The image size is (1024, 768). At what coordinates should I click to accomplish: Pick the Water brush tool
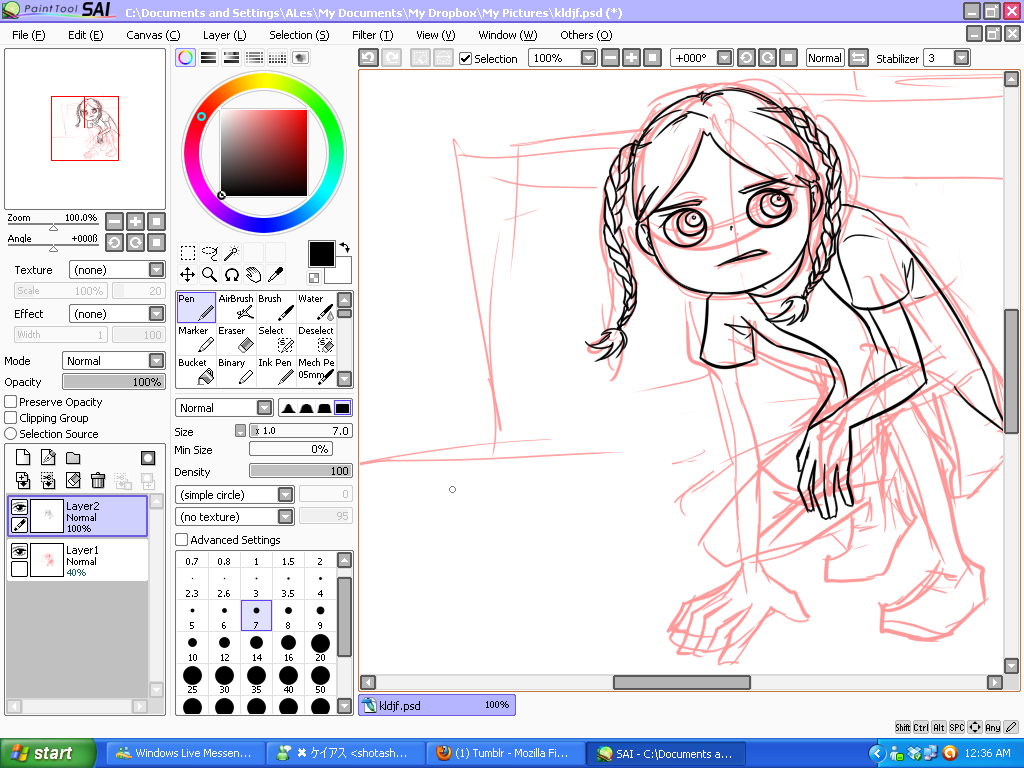[x=316, y=307]
